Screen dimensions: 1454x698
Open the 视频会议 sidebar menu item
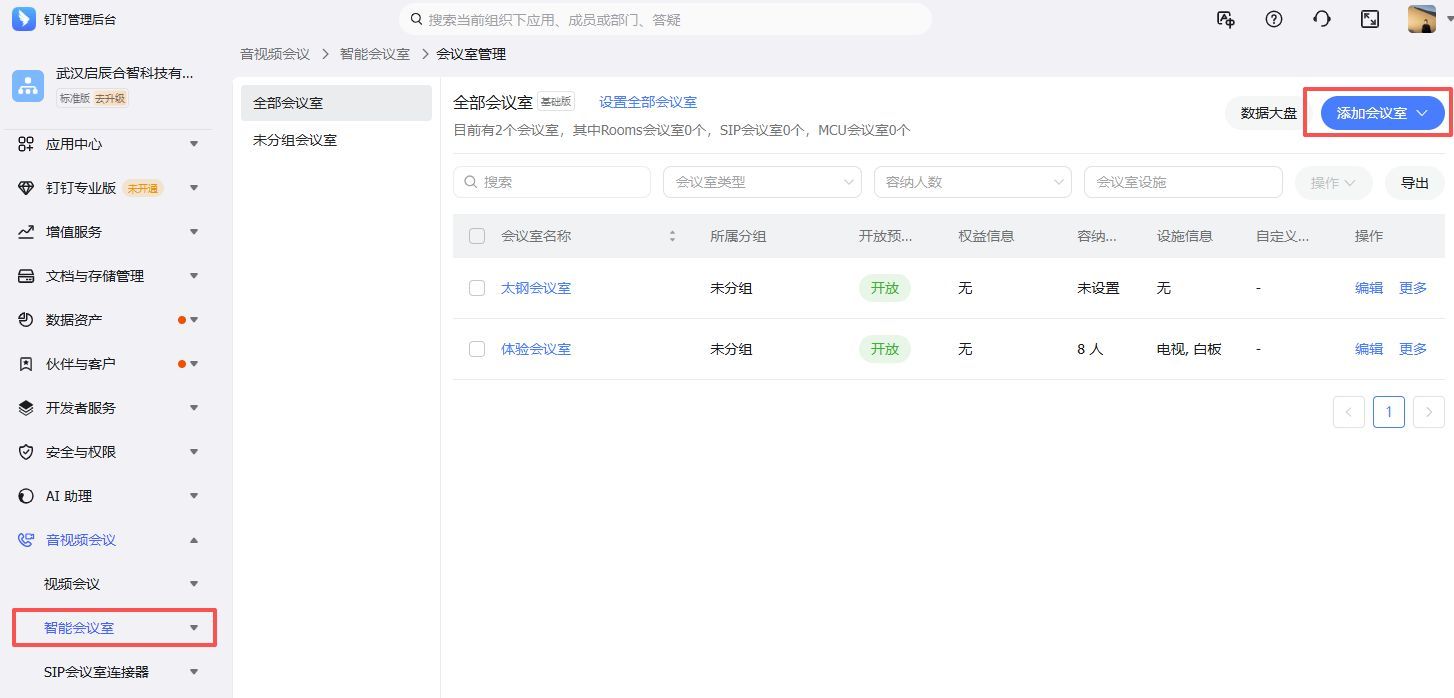tap(72, 584)
